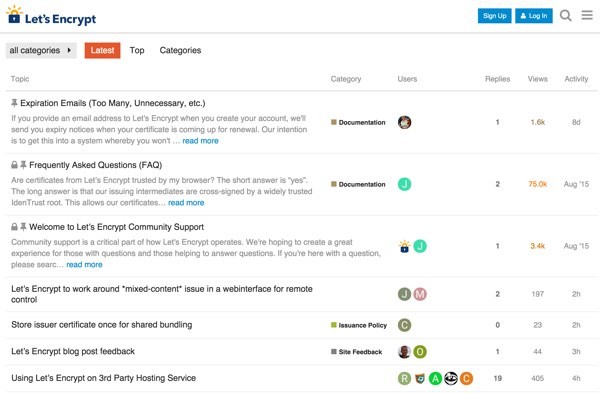Click the Expiration Emails poster's avatar

pyautogui.click(x=404, y=122)
